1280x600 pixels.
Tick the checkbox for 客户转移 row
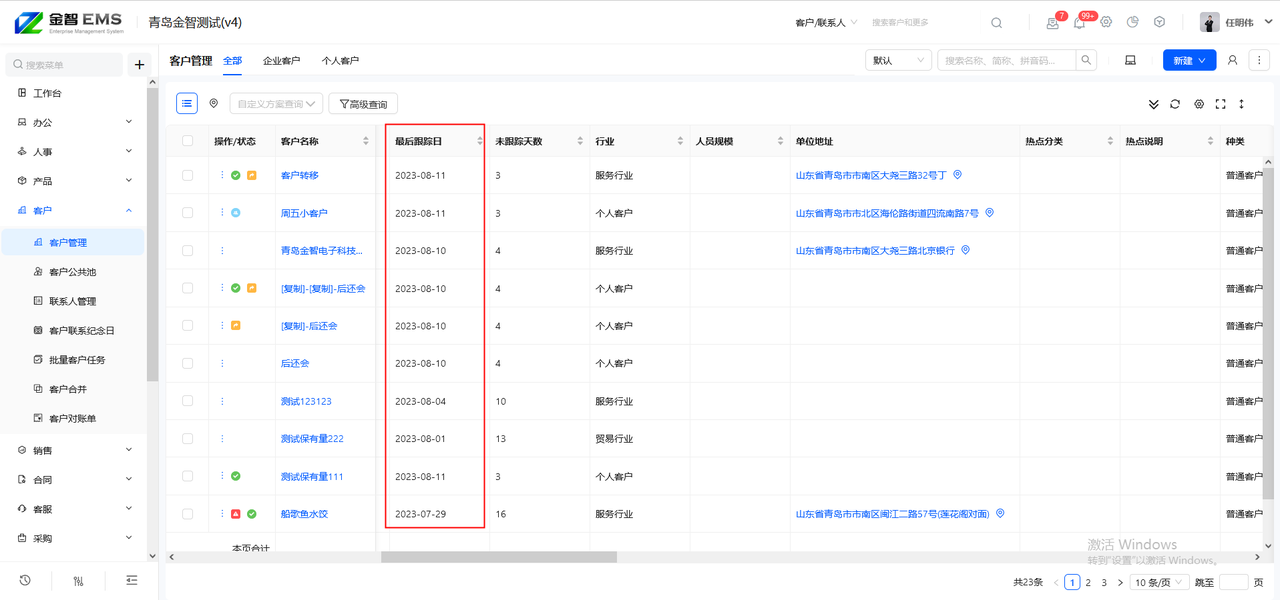pyautogui.click(x=188, y=175)
